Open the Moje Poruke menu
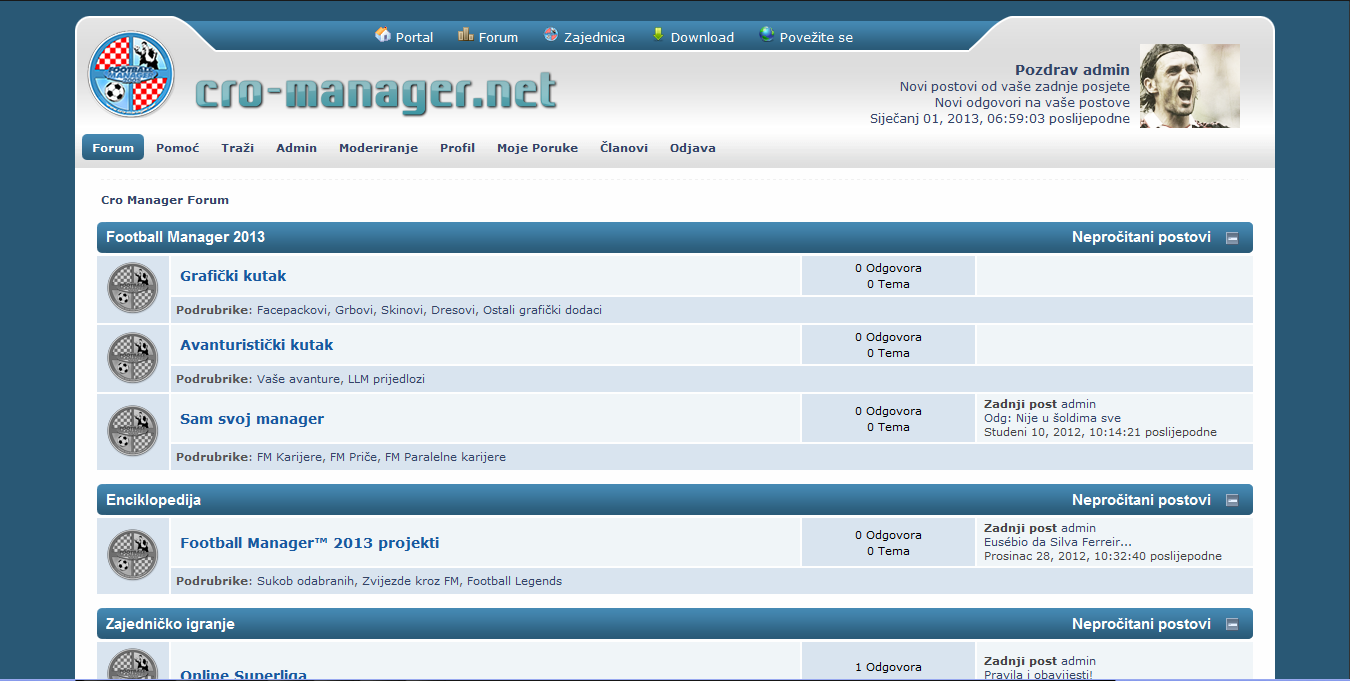 coord(538,147)
